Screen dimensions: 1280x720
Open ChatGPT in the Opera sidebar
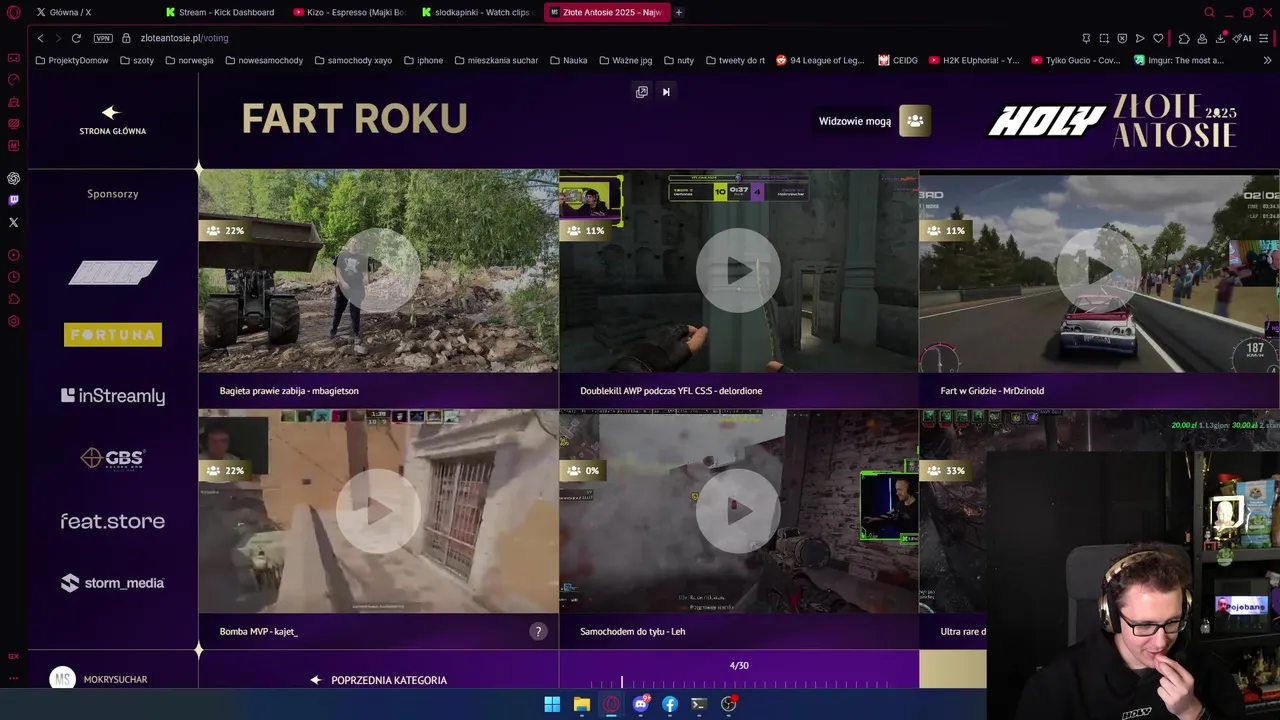pos(13,178)
